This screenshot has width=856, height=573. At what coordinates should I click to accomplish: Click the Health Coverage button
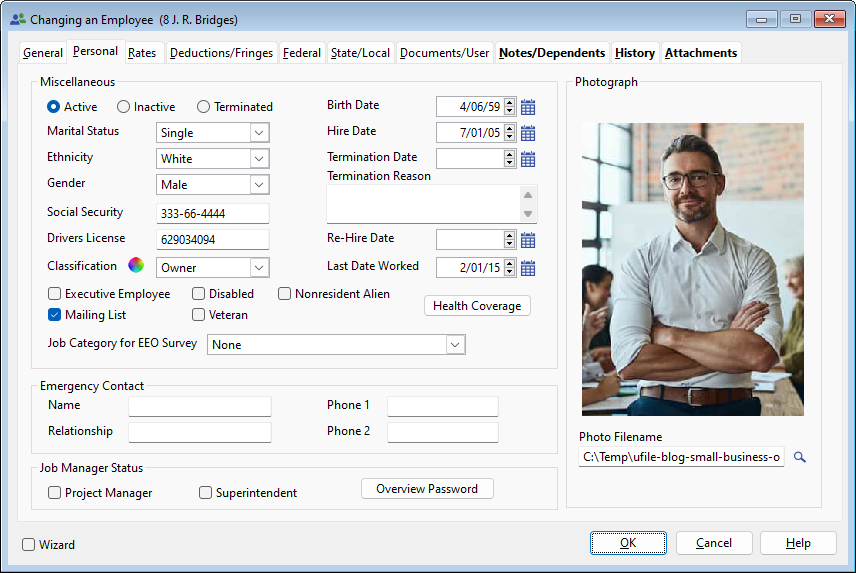click(477, 306)
